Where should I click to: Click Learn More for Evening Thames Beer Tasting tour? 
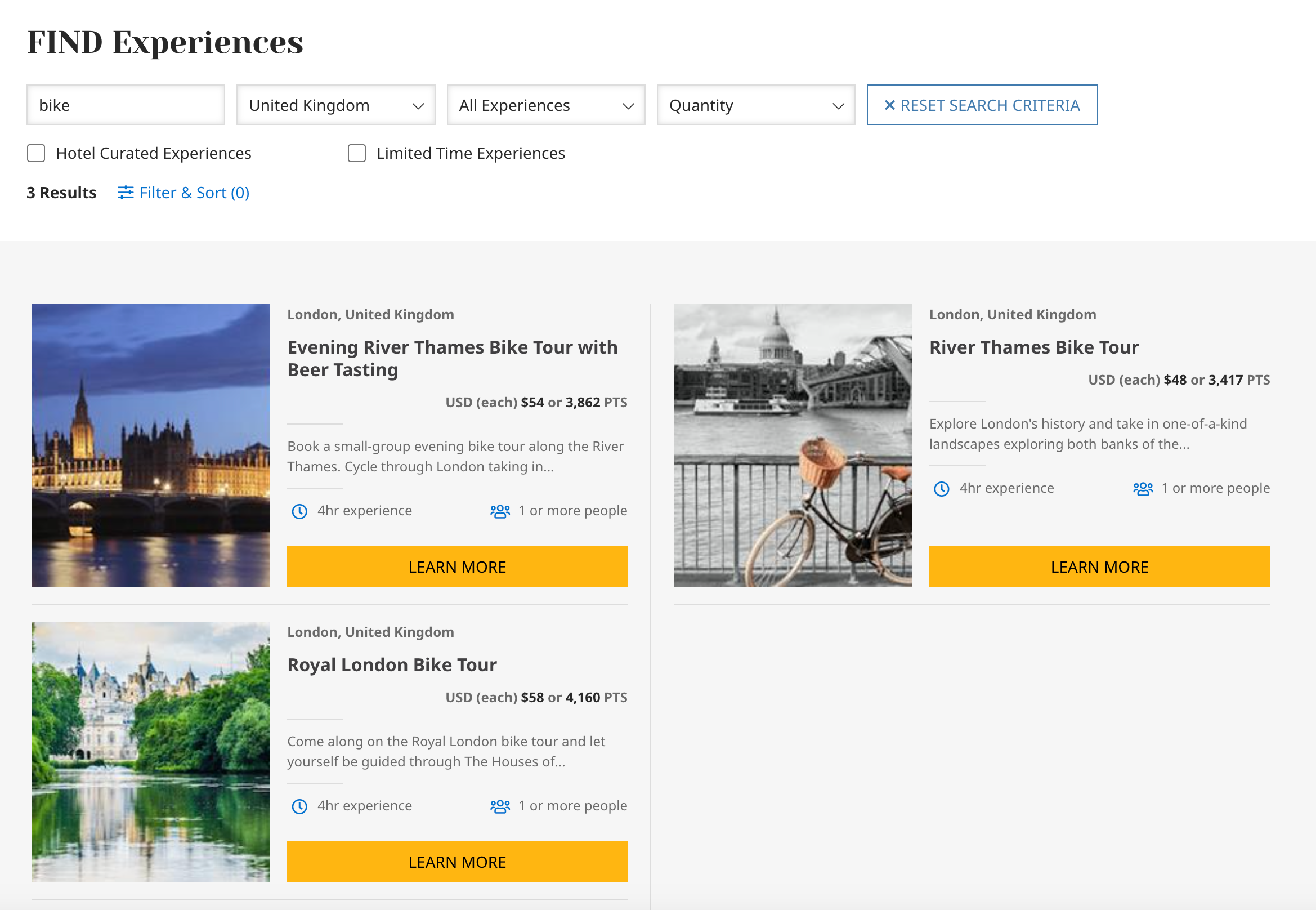tap(456, 566)
